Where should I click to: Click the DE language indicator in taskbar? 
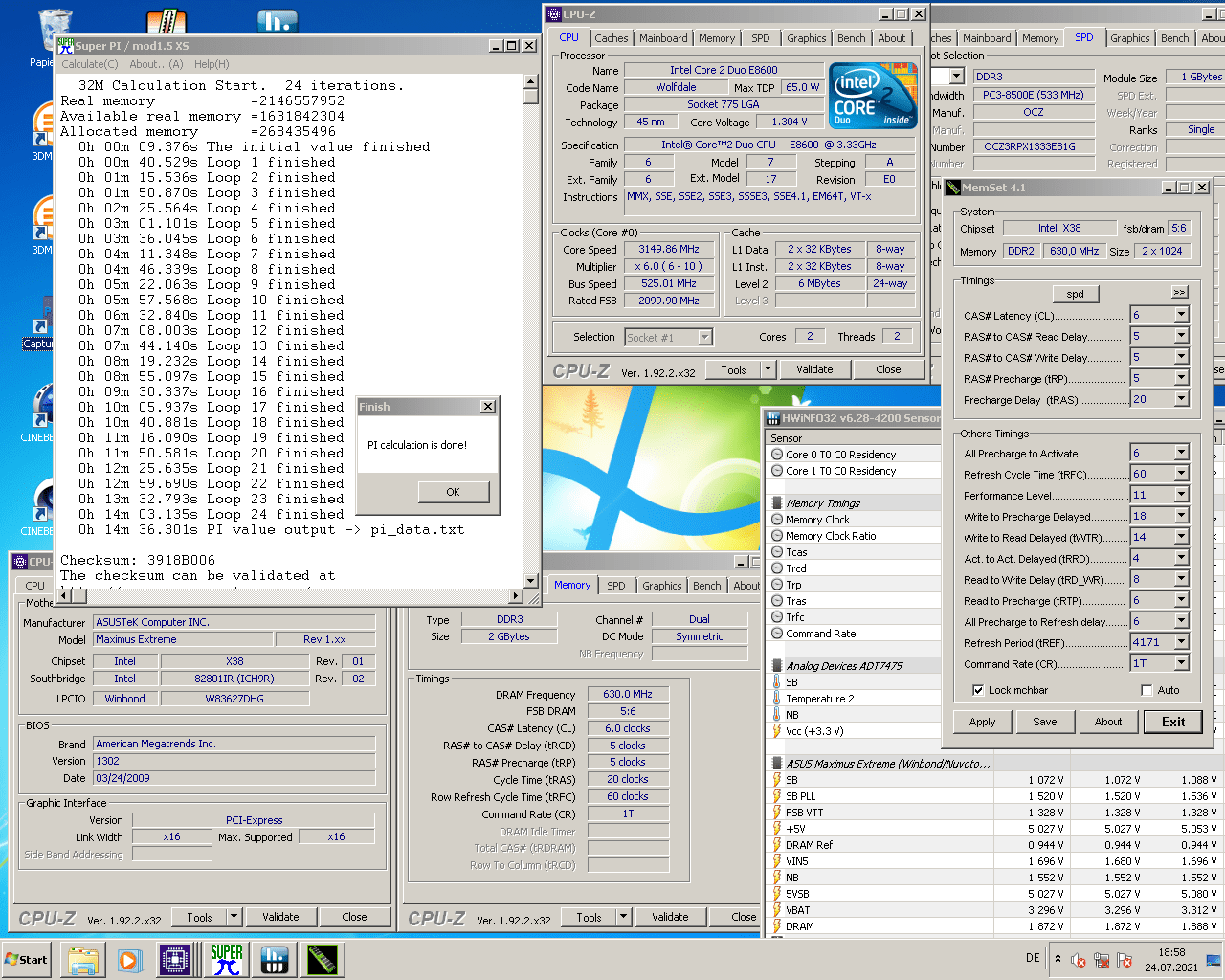click(1033, 958)
